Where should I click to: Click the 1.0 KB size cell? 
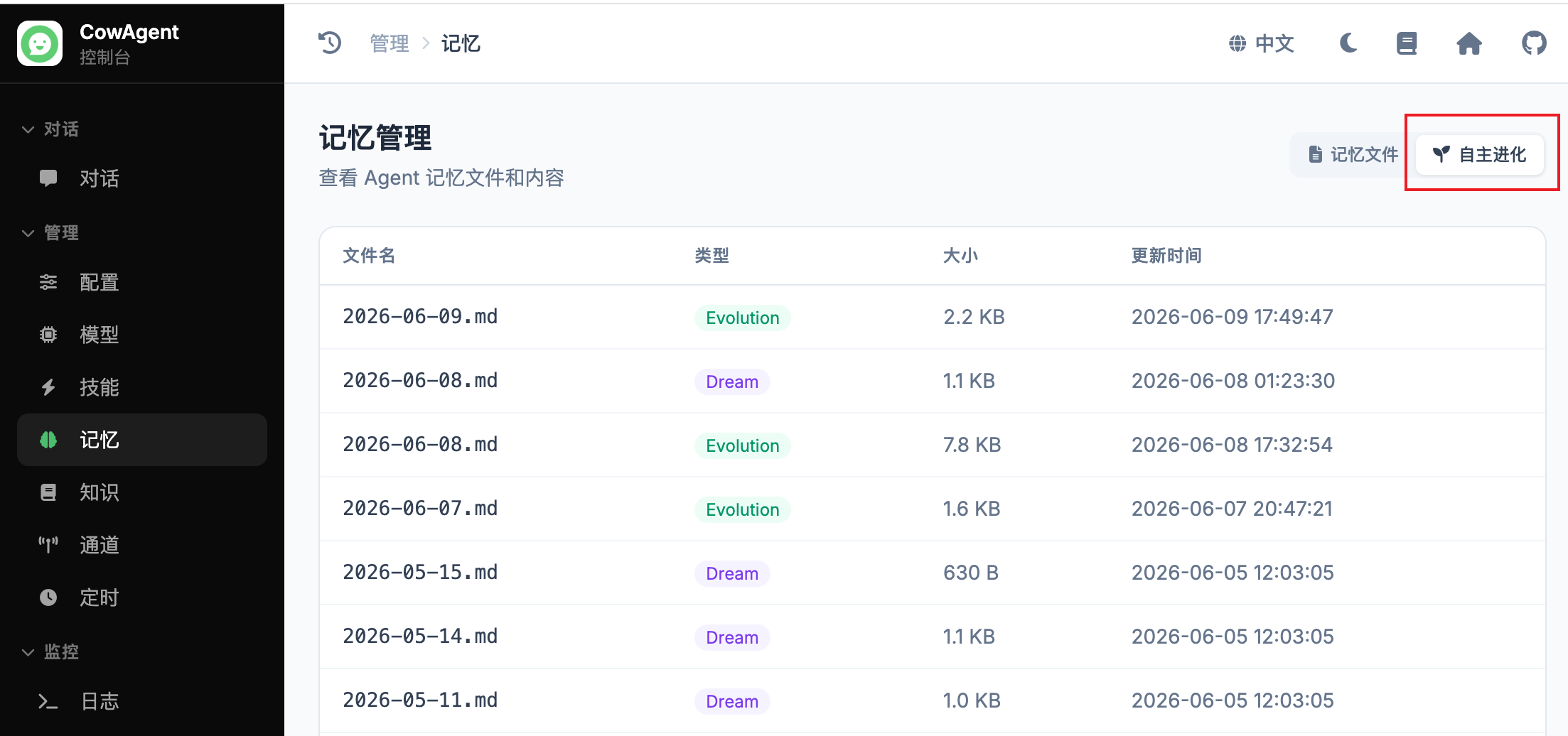(972, 700)
